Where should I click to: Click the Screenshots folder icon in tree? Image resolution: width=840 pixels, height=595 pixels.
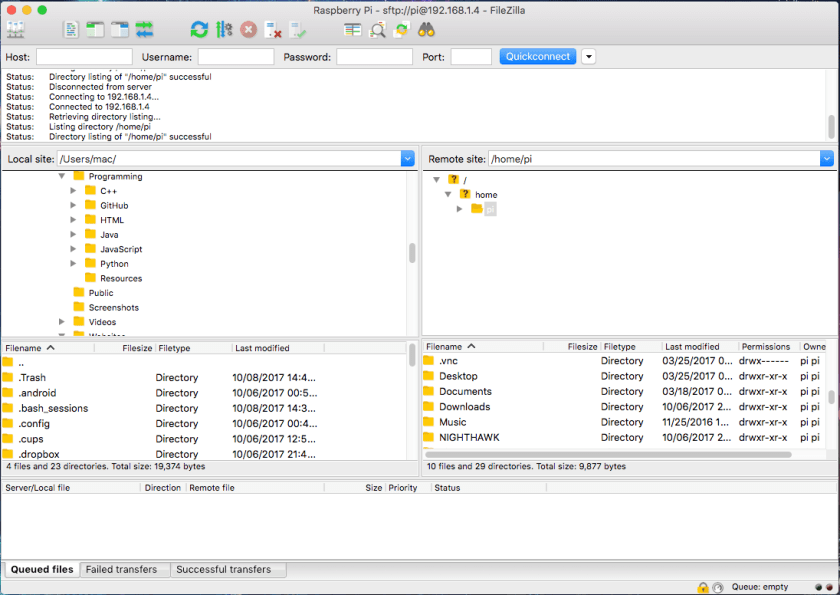(x=79, y=307)
